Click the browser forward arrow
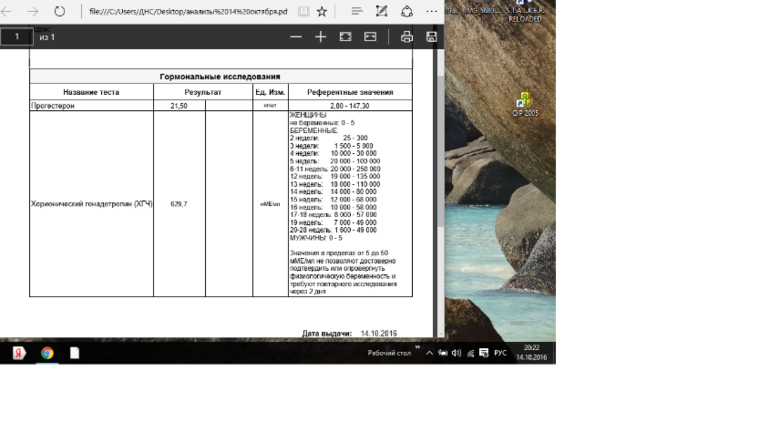This screenshot has width=770, height=433. 34,11
